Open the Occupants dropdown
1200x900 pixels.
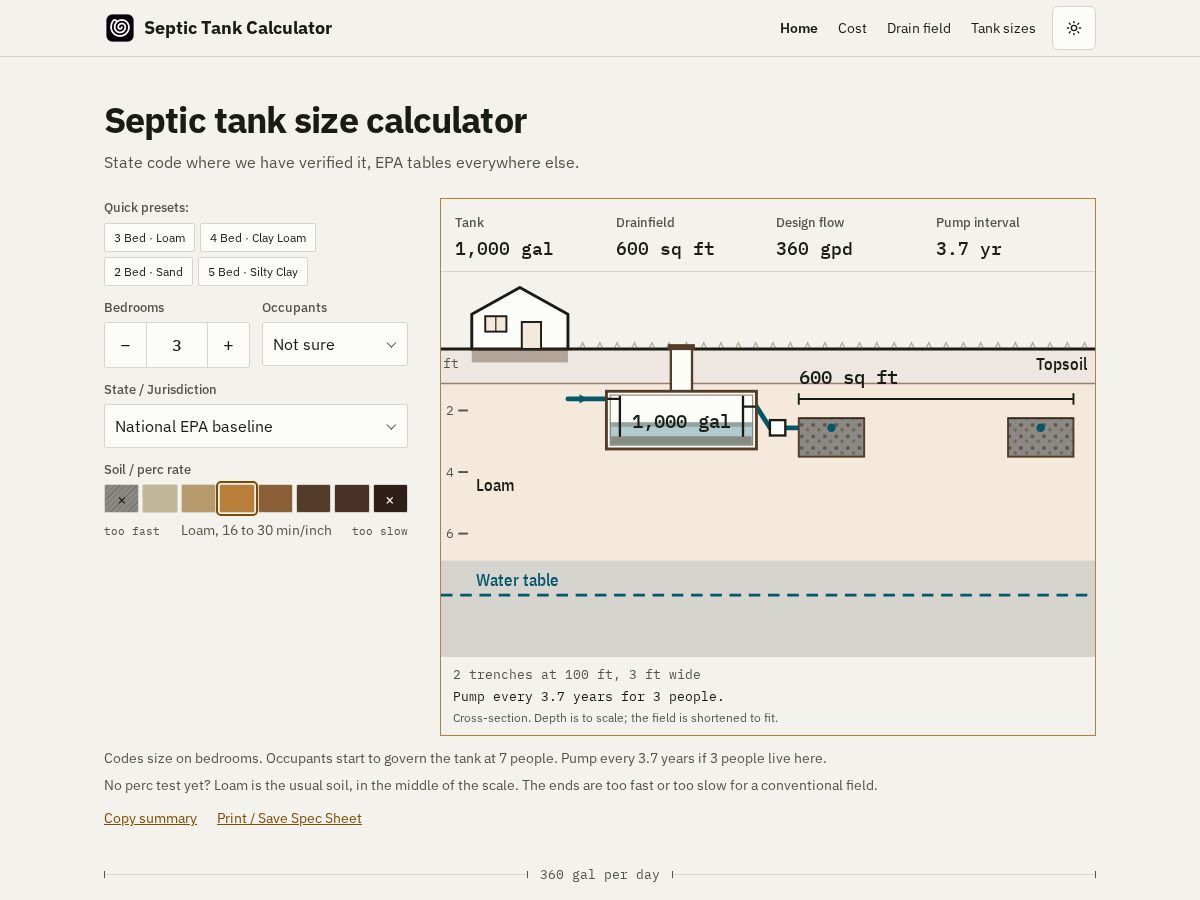click(335, 344)
